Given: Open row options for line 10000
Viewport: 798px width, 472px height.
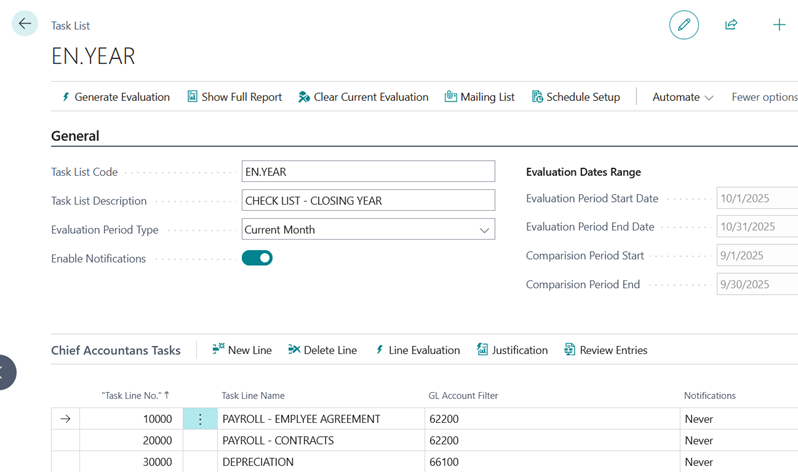Looking at the screenshot, I should (200, 419).
